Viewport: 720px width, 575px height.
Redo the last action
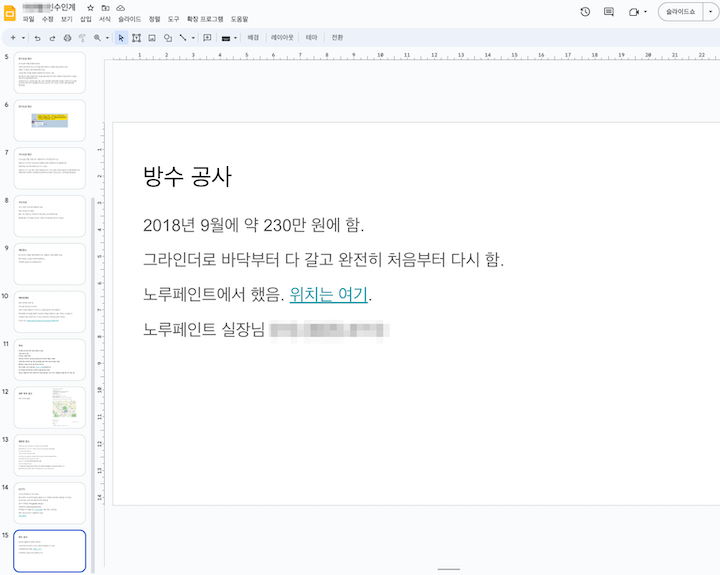click(x=52, y=38)
